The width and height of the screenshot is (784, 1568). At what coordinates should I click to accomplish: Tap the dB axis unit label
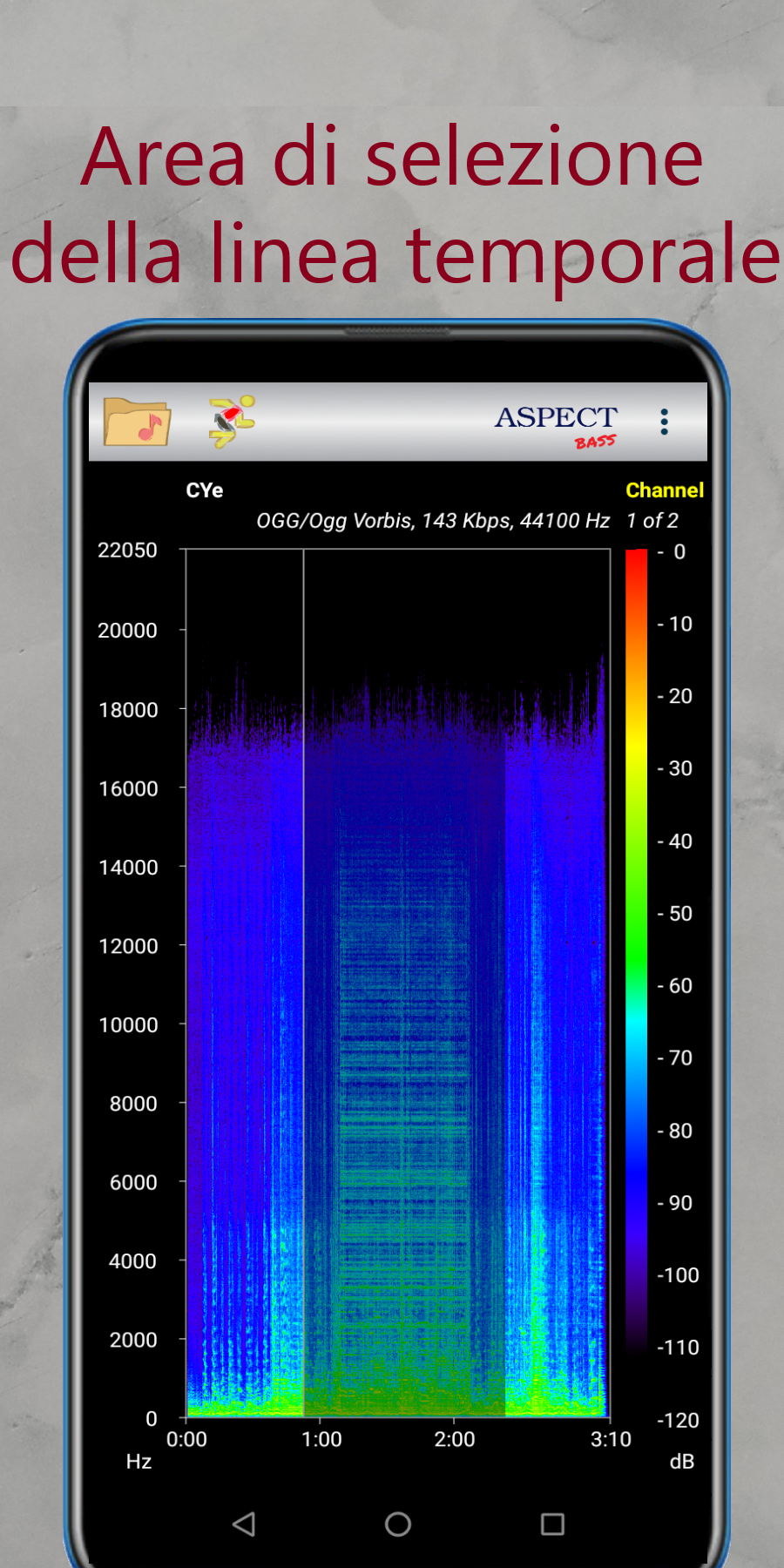(682, 1462)
